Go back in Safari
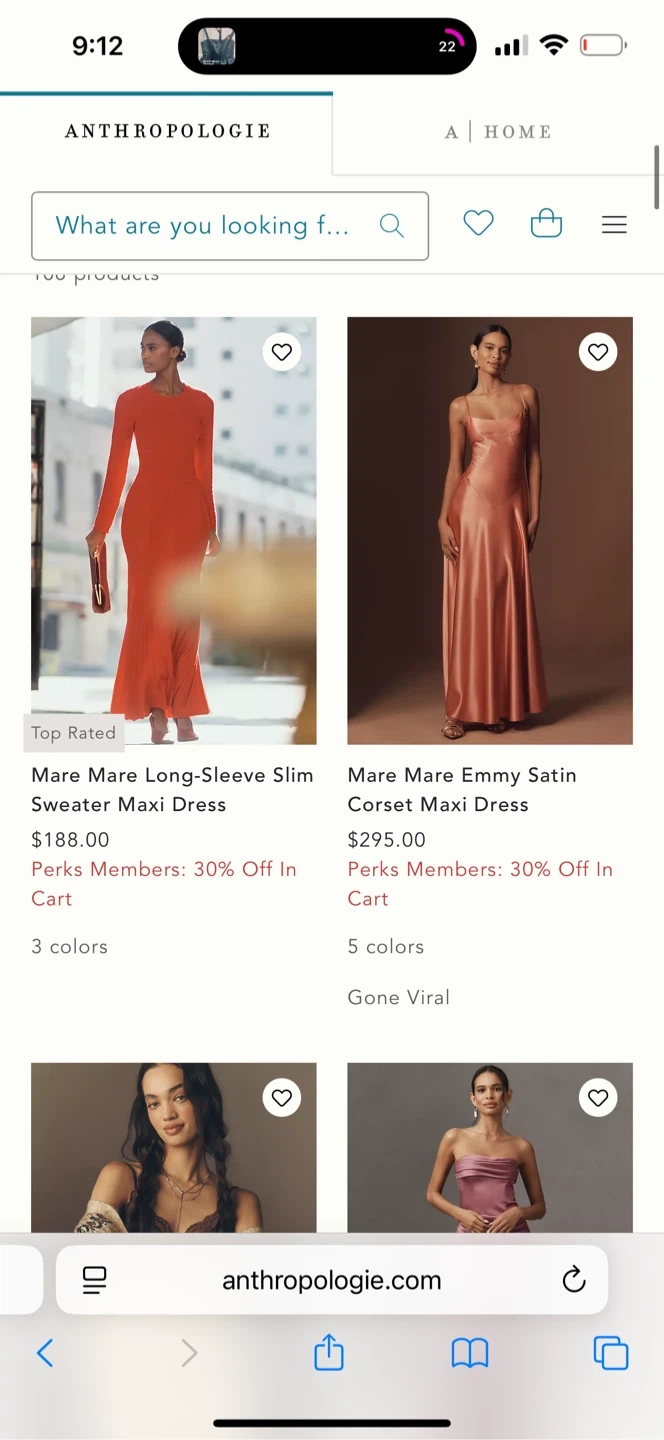 [44, 1354]
